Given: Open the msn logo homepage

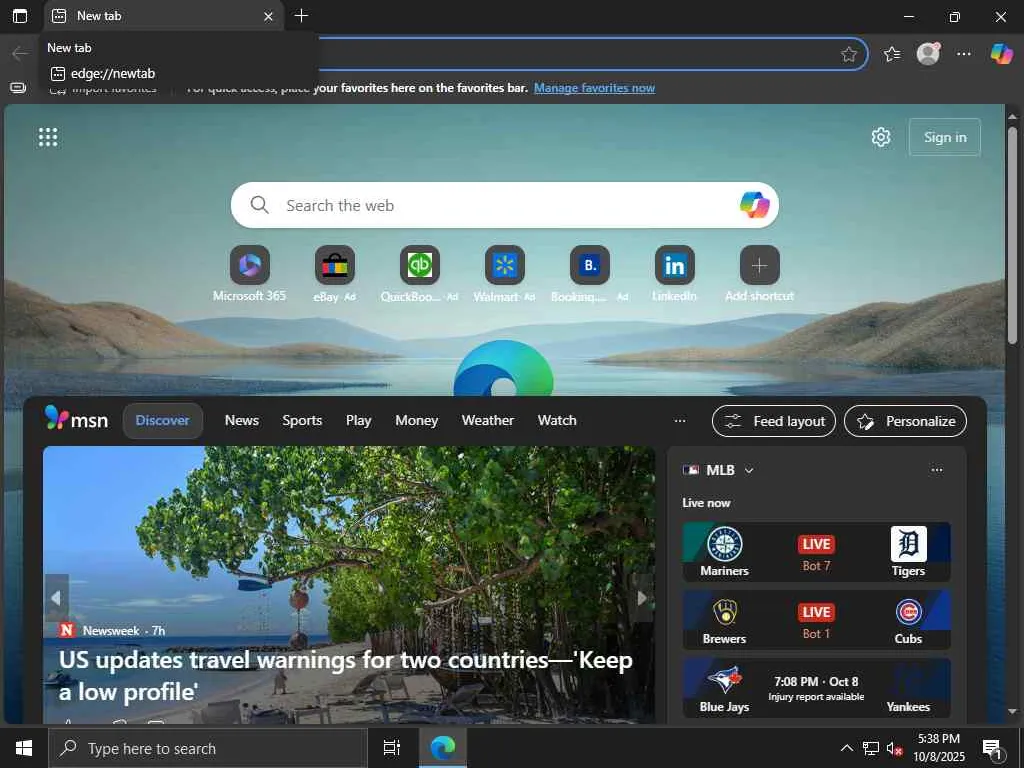Looking at the screenshot, I should tap(76, 419).
